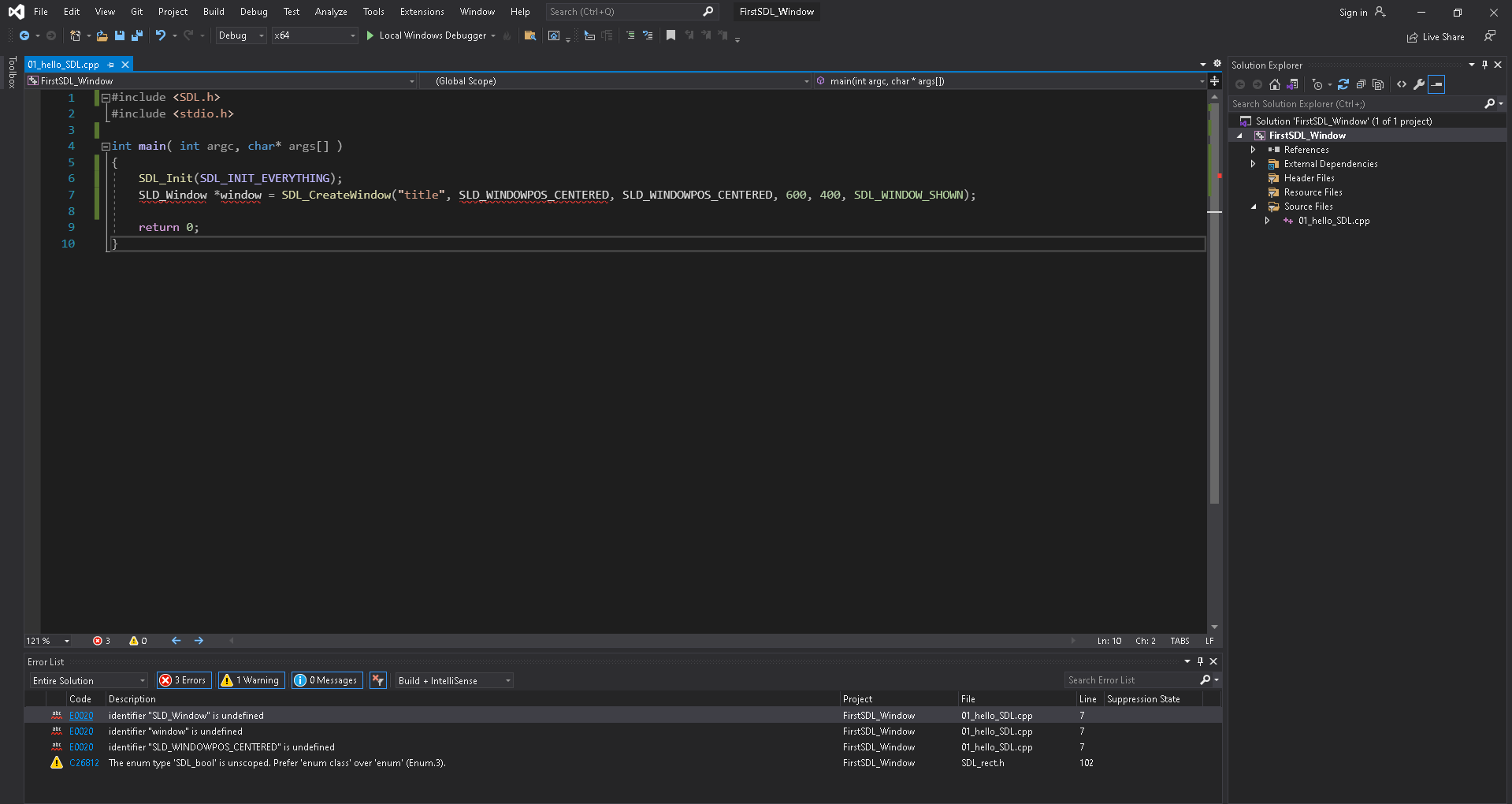Split the editor with the divider handle
The image size is (1512, 804).
click(x=1214, y=81)
